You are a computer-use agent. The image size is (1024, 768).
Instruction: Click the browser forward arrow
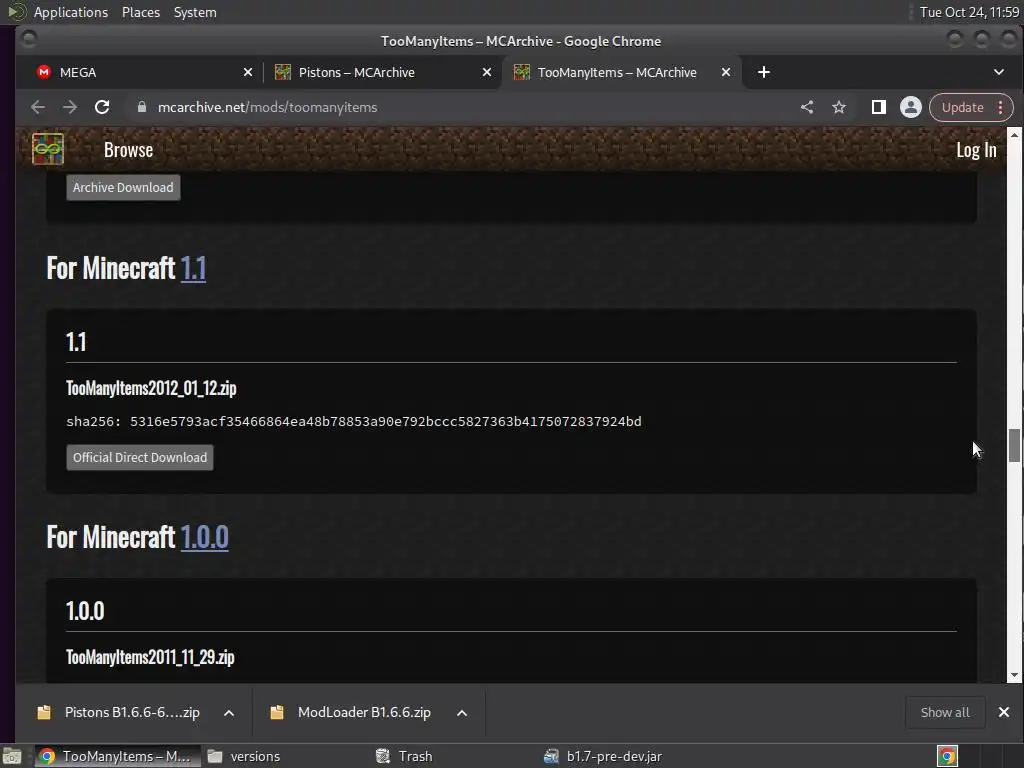coord(70,107)
